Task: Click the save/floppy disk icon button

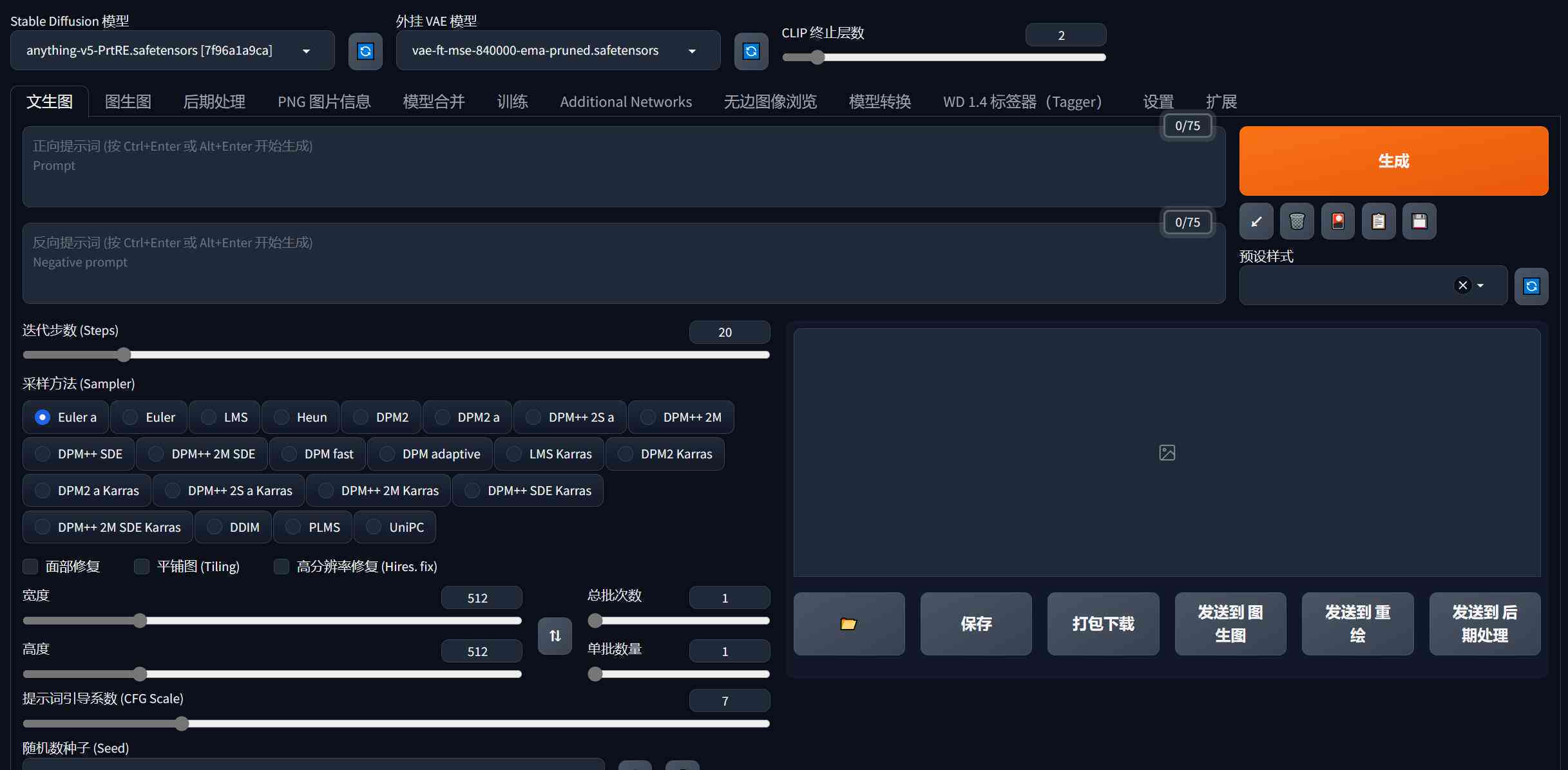Action: (1418, 221)
